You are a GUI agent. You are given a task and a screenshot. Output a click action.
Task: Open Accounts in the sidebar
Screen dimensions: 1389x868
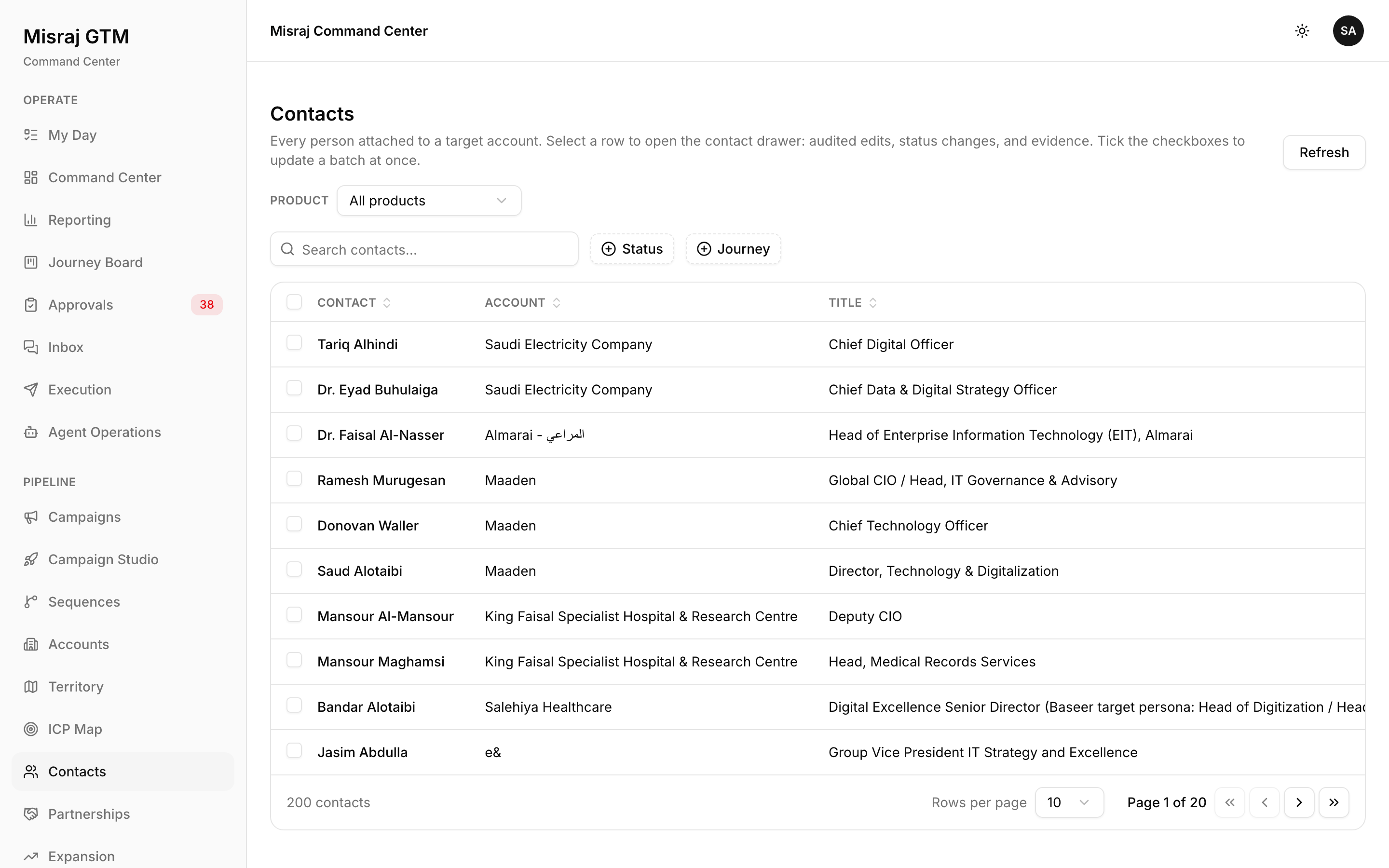[123, 645]
